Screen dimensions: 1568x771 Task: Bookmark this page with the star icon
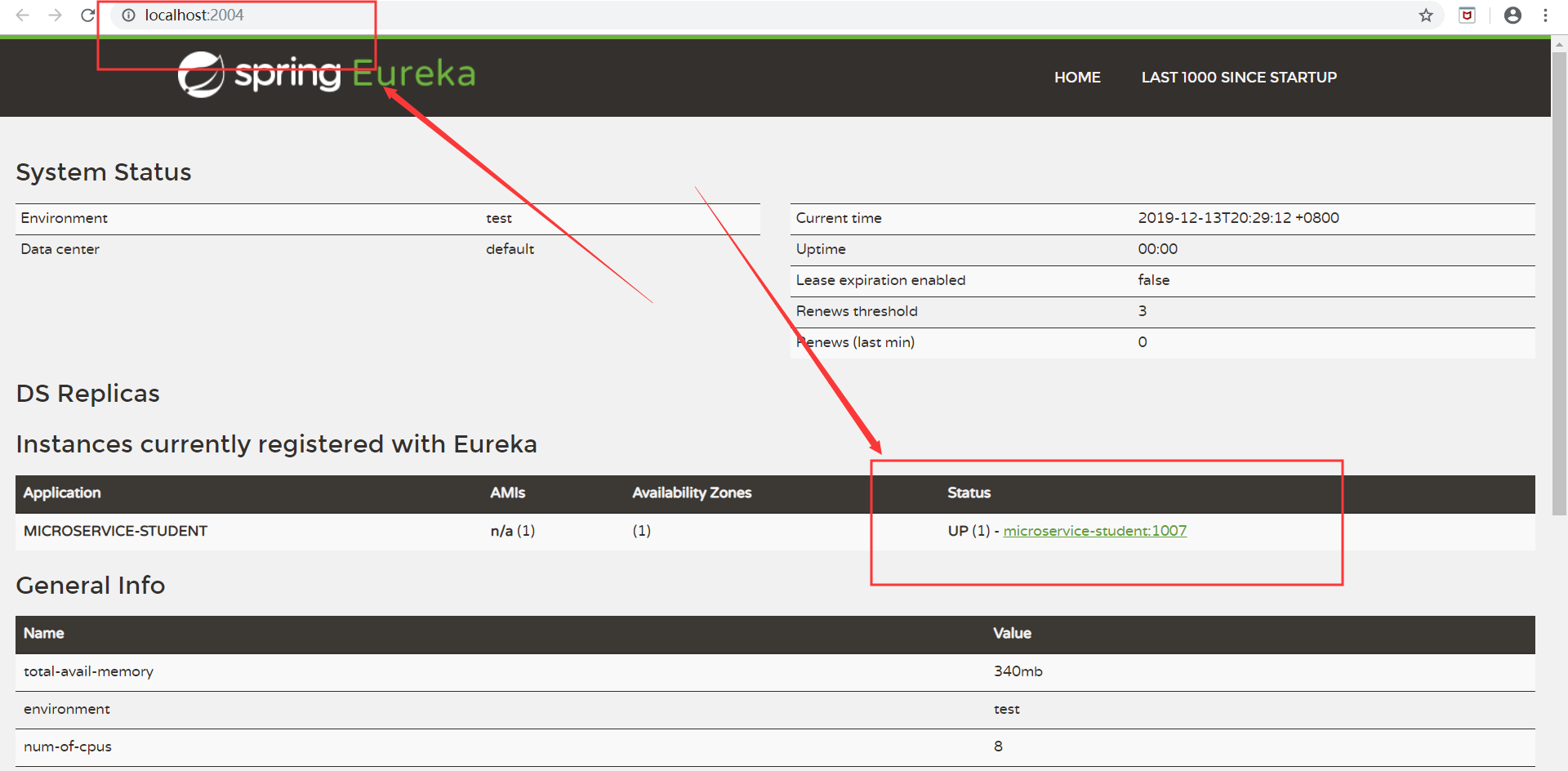coord(1426,15)
